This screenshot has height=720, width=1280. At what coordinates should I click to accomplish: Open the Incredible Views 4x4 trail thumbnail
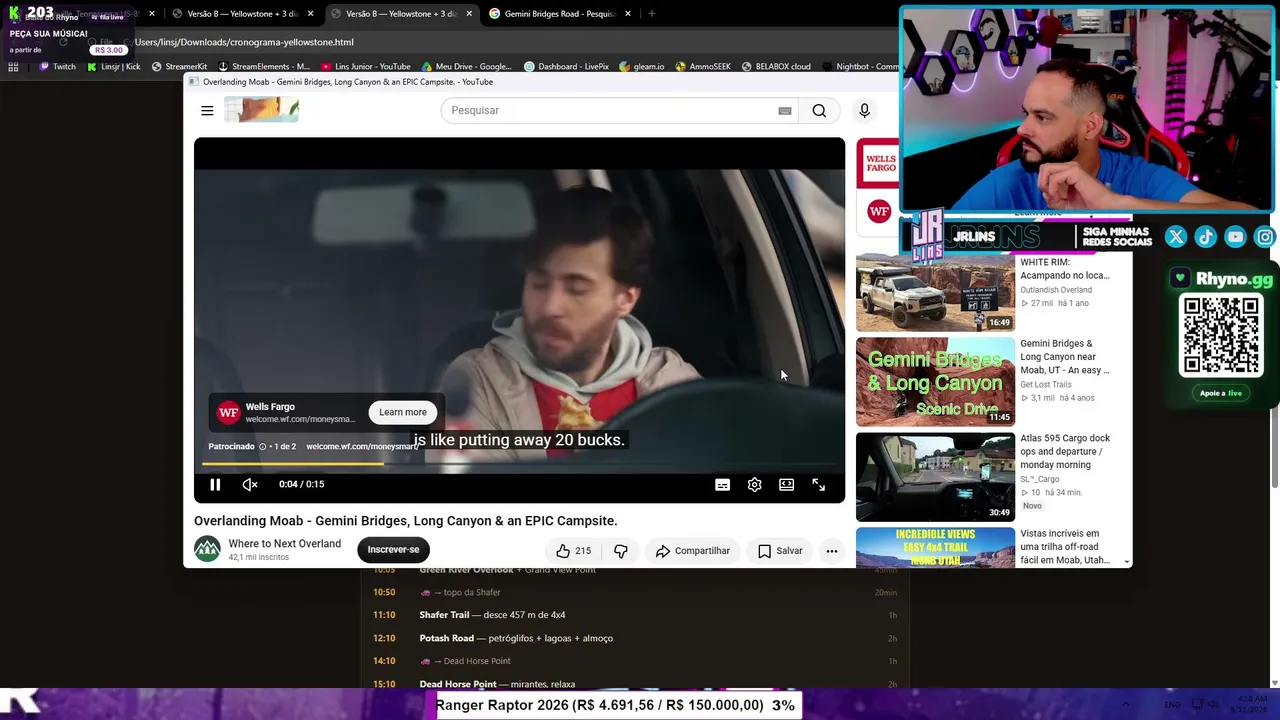coord(935,547)
